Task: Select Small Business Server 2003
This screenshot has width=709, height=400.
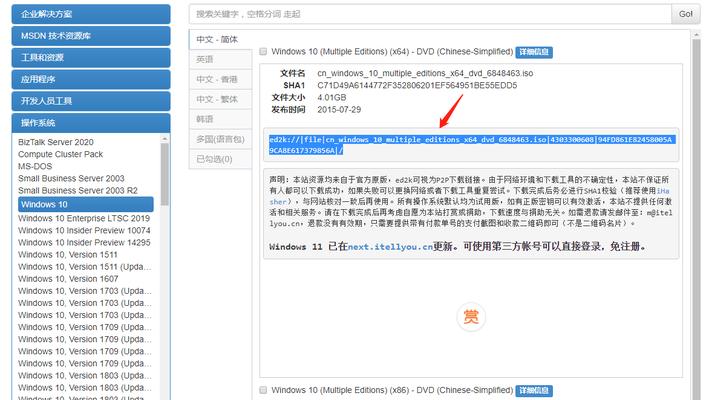Action: [x=71, y=179]
